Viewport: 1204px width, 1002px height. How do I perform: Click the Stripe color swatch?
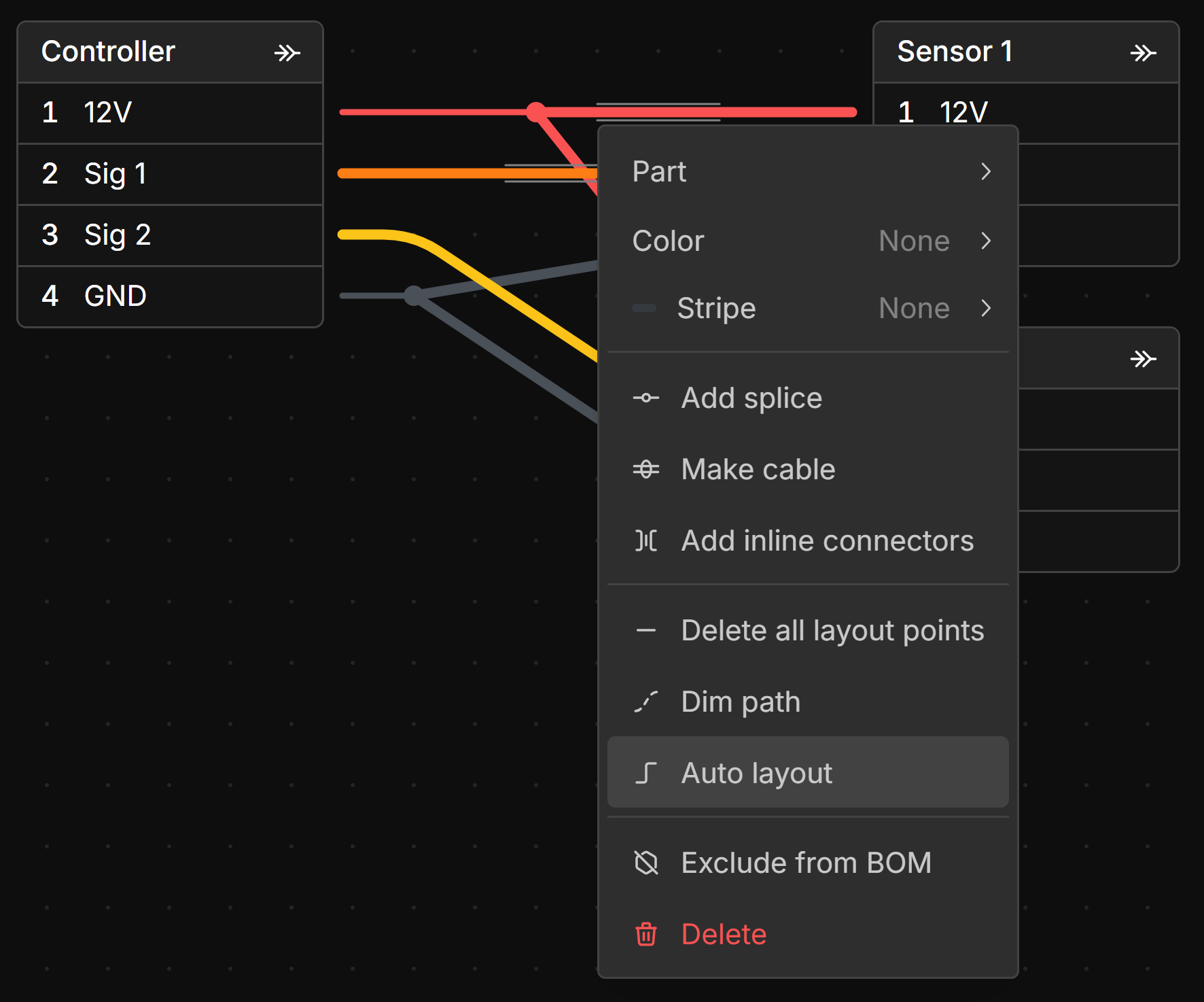coord(644,309)
